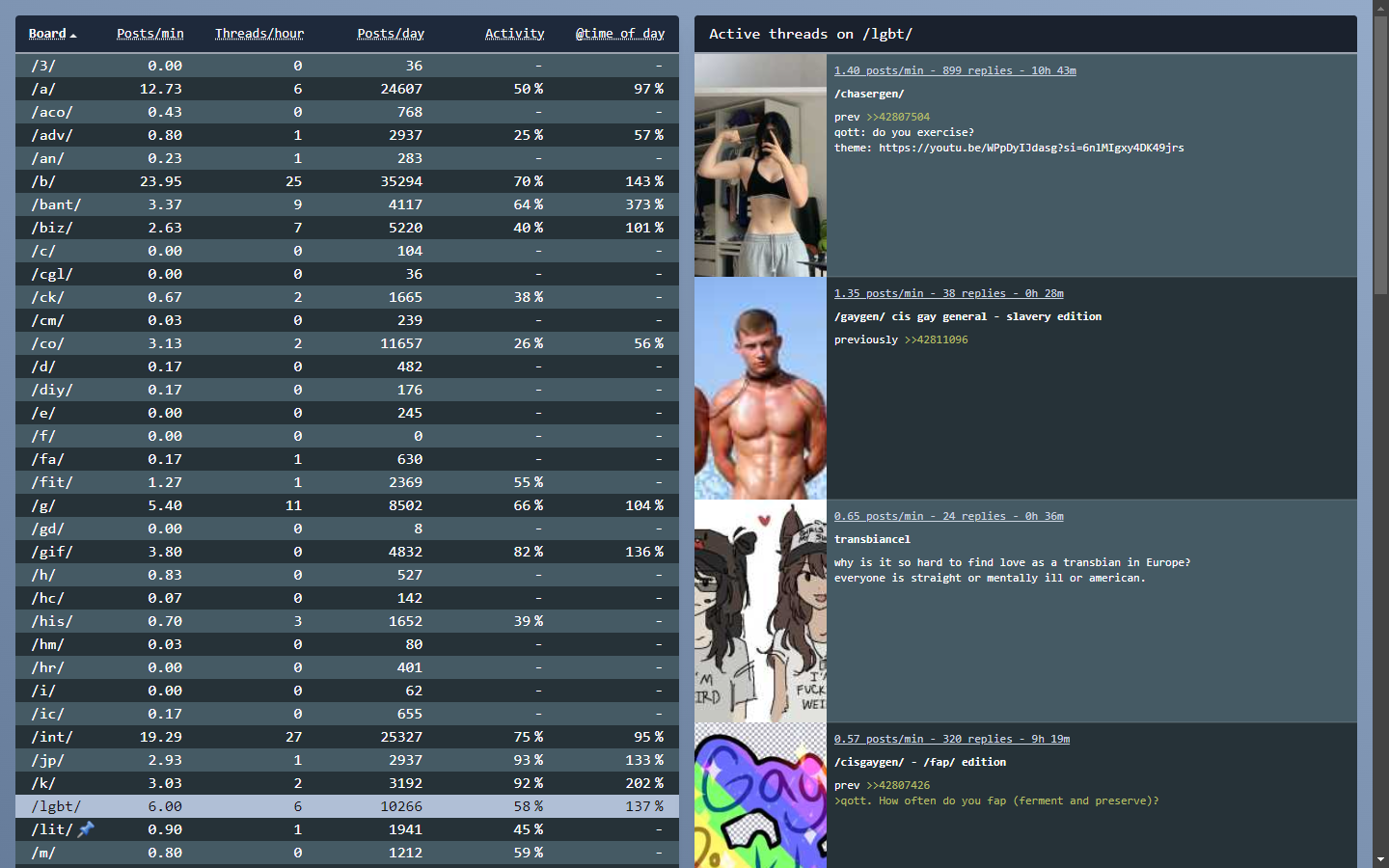This screenshot has width=1389, height=868.
Task: Select the highlighted /lgbt/ board row
Action: 347,806
